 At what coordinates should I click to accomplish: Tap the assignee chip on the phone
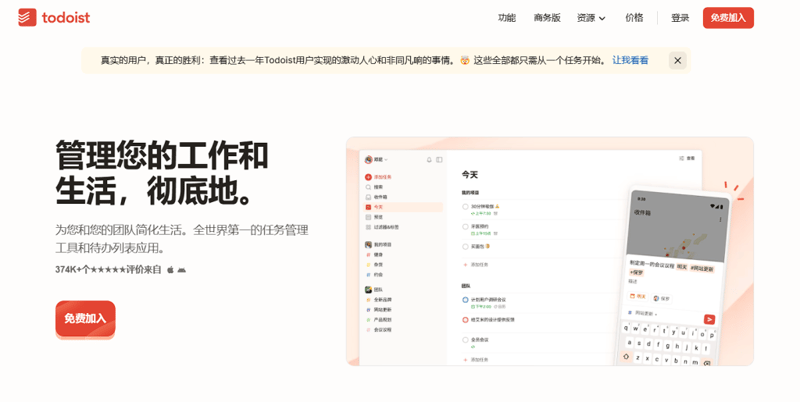pos(662,298)
